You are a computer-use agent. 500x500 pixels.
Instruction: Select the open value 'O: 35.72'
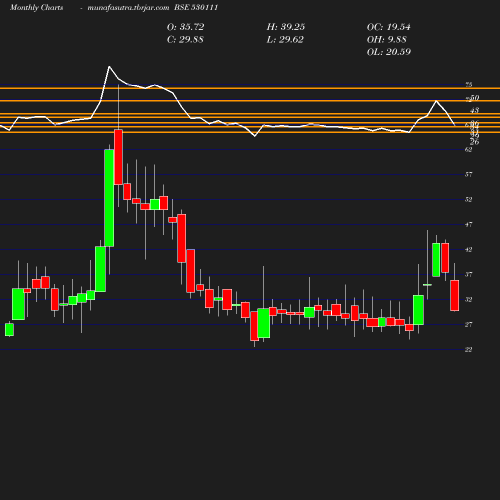pos(185,27)
